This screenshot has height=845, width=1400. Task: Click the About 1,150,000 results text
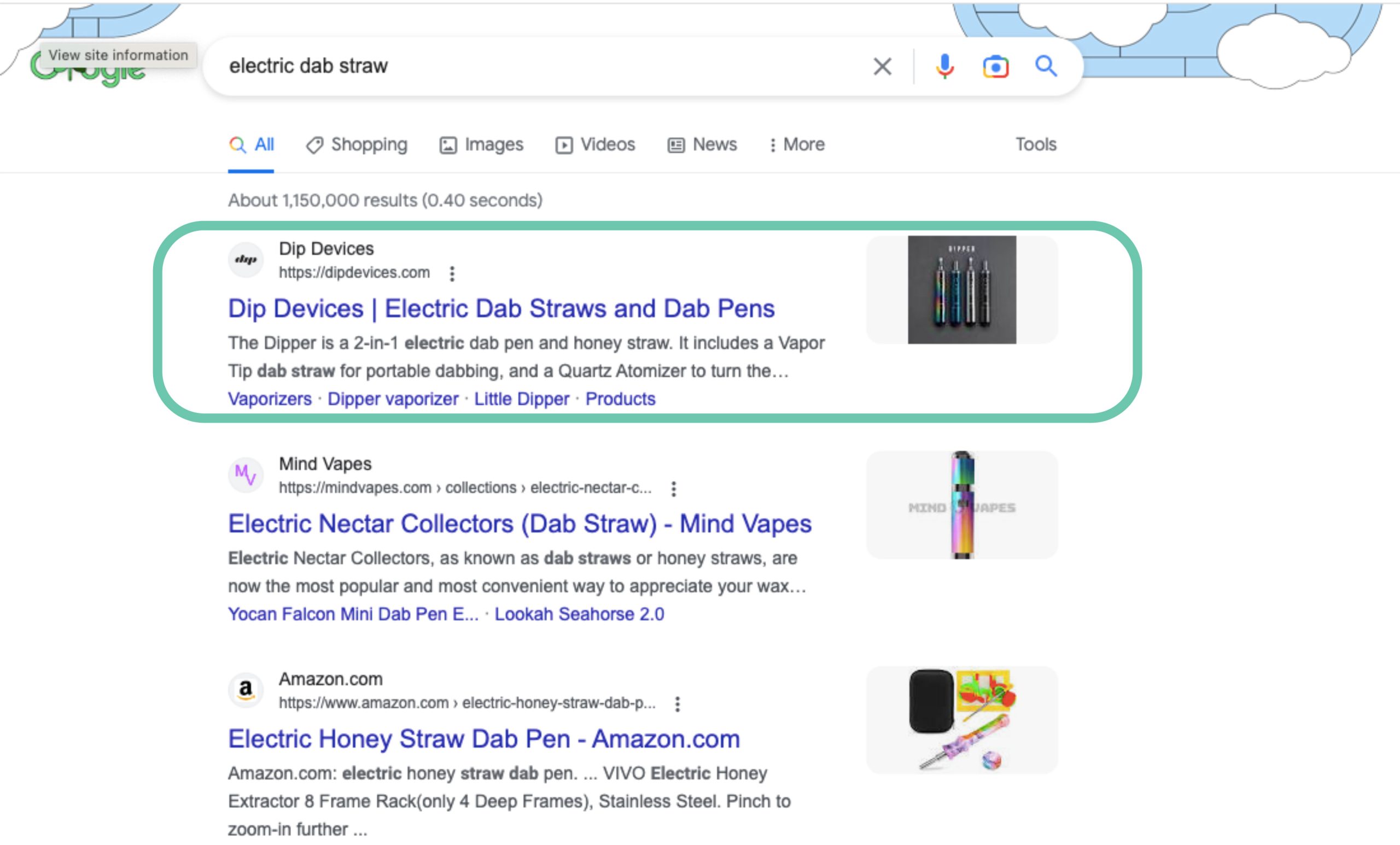[385, 200]
